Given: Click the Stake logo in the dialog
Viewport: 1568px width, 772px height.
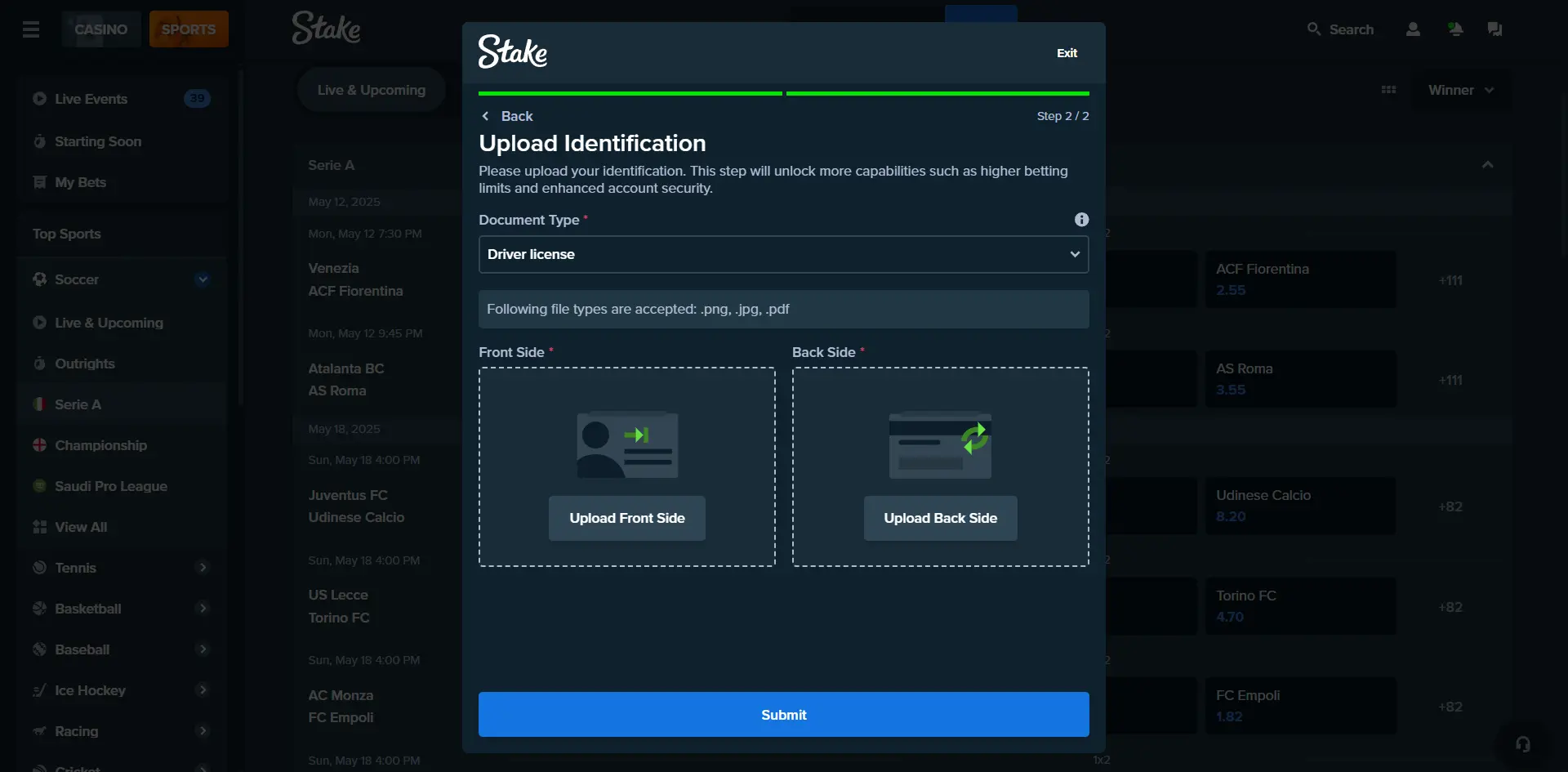Looking at the screenshot, I should pyautogui.click(x=513, y=52).
